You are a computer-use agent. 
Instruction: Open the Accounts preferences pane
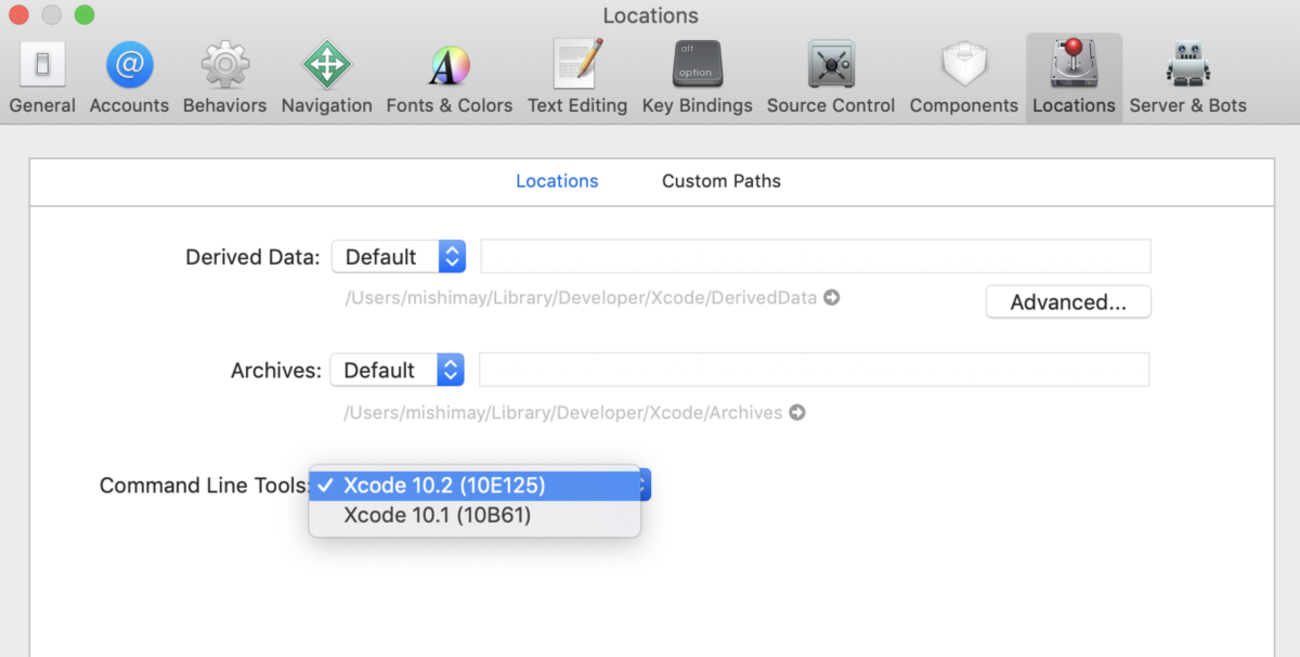(x=129, y=78)
